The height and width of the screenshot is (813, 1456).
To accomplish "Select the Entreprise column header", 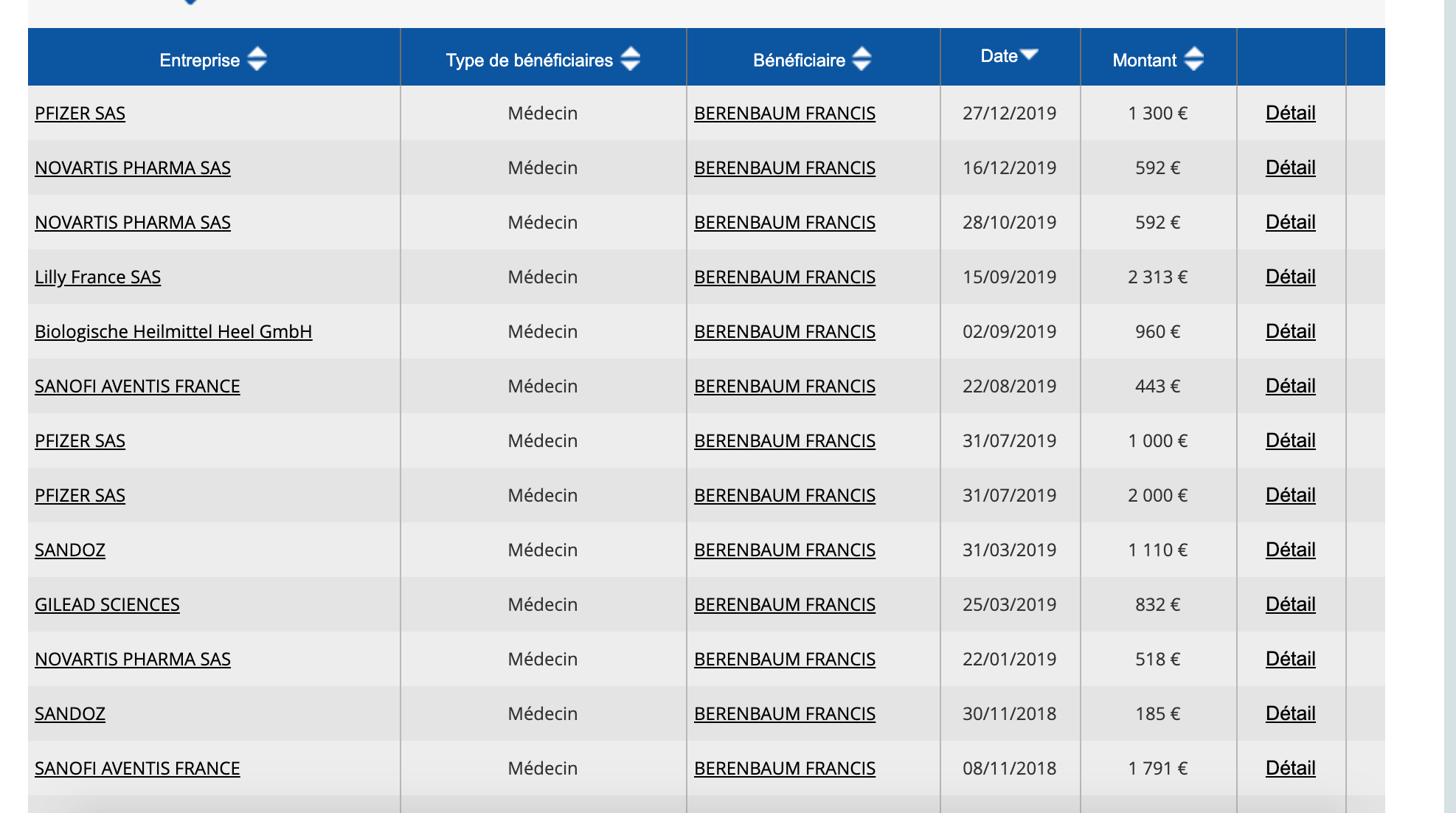I will pos(199,60).
